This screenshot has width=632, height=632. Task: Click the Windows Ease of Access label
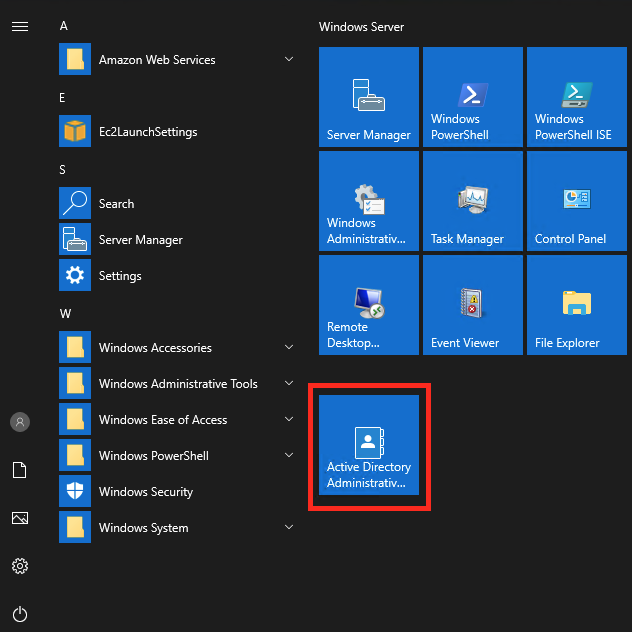pos(163,420)
